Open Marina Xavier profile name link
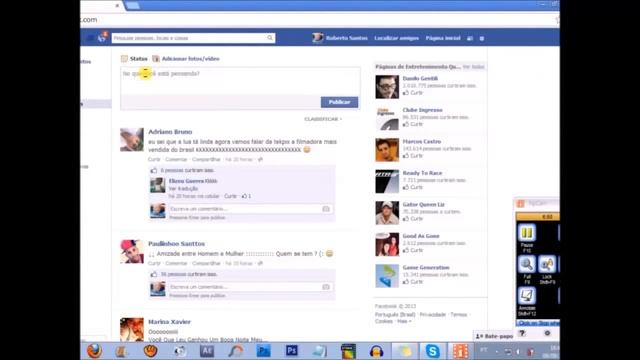This screenshot has height=360, width=640. tap(169, 322)
